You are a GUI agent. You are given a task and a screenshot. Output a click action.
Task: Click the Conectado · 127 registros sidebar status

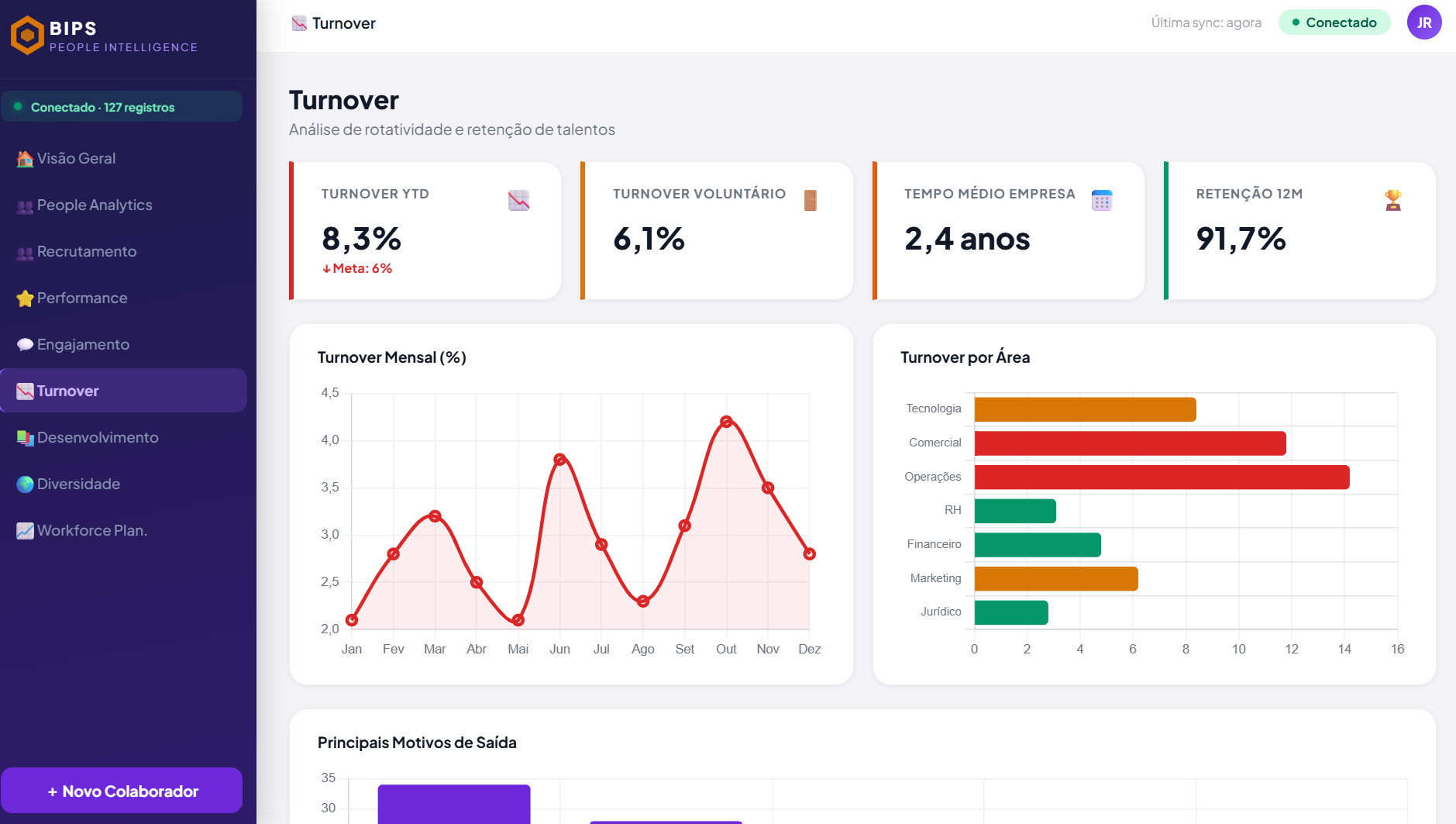(122, 107)
